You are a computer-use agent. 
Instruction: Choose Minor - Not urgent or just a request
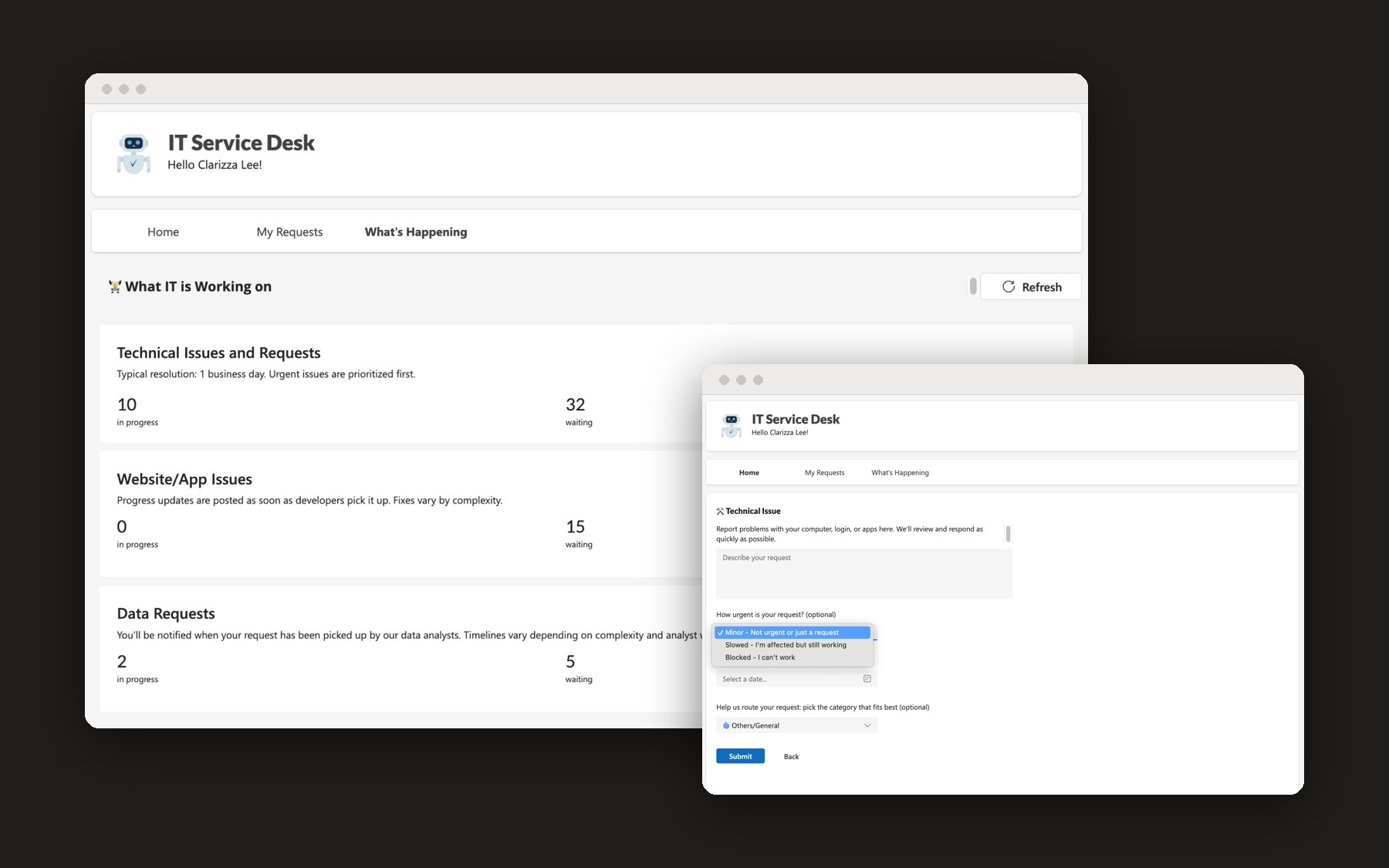coord(793,633)
